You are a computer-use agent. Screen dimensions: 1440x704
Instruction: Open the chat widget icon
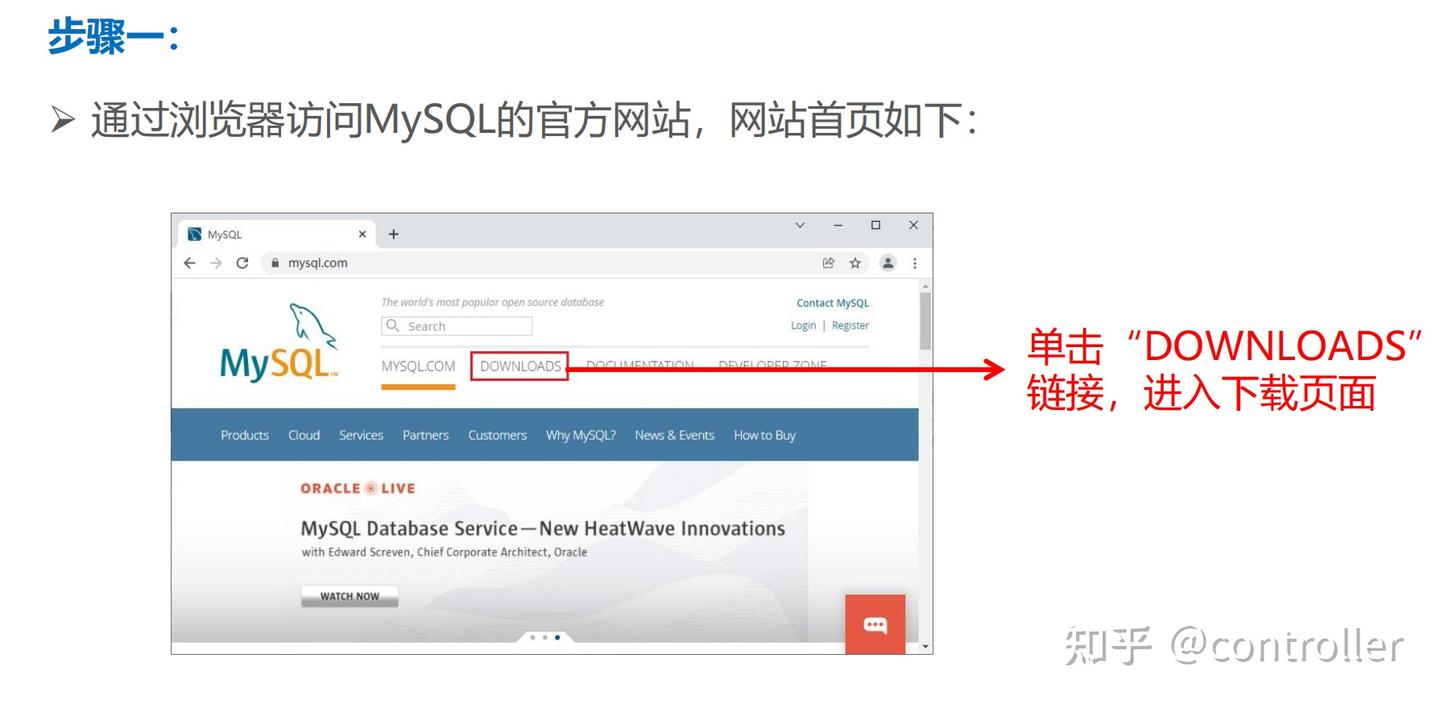tap(875, 624)
